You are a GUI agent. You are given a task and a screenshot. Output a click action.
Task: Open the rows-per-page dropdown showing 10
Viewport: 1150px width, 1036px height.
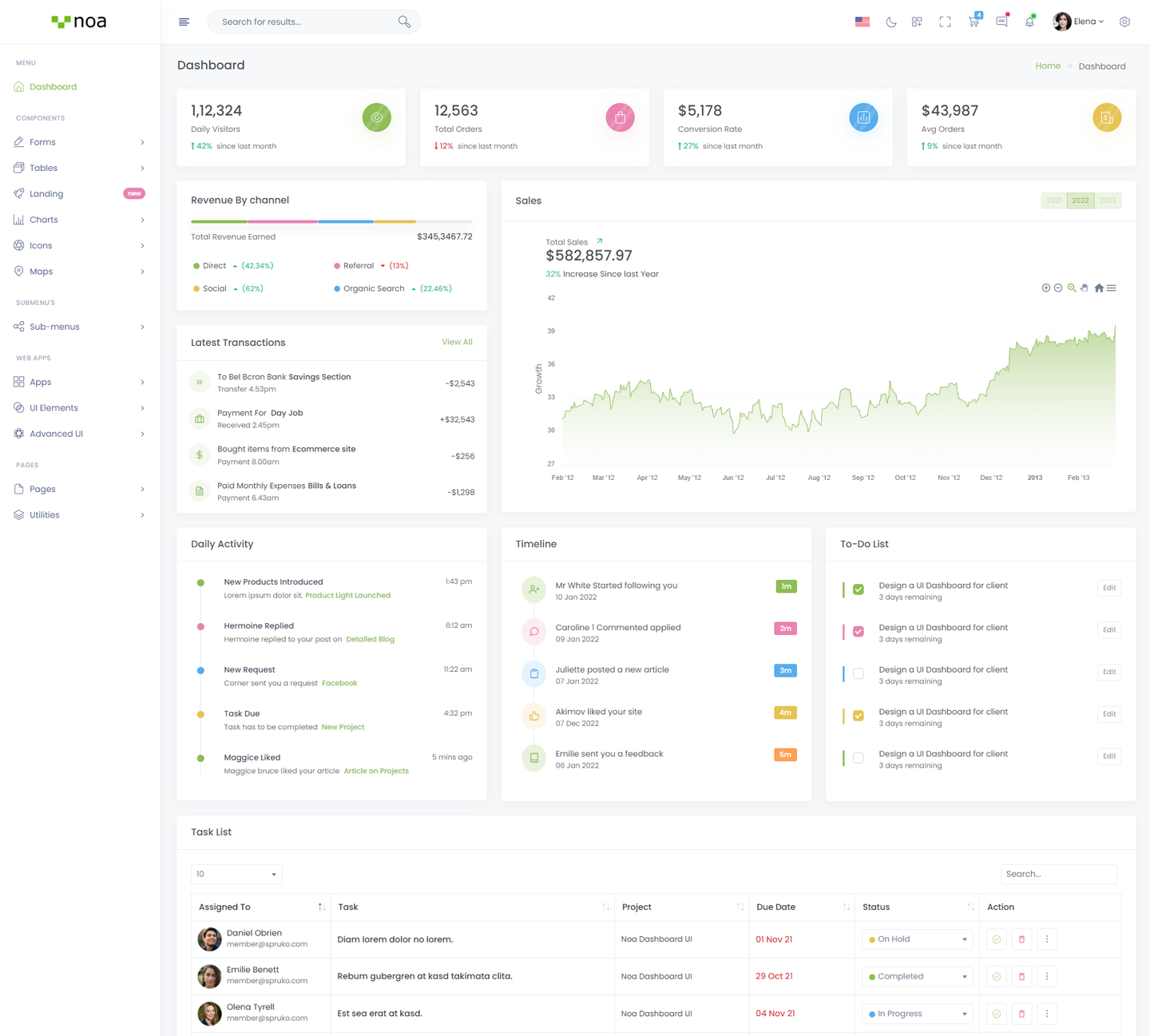[236, 875]
